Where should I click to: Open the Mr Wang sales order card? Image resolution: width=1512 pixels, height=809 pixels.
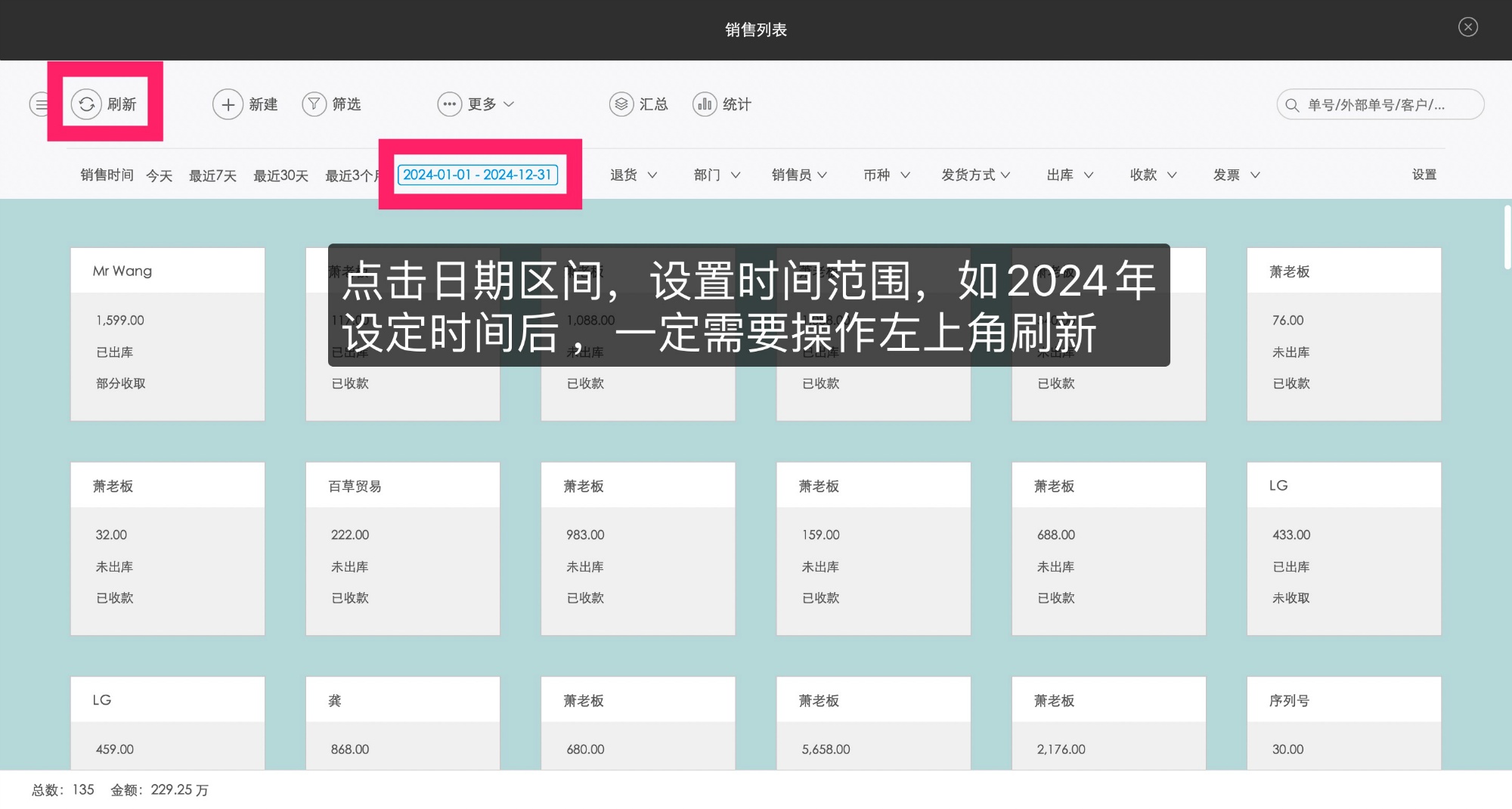[x=167, y=333]
